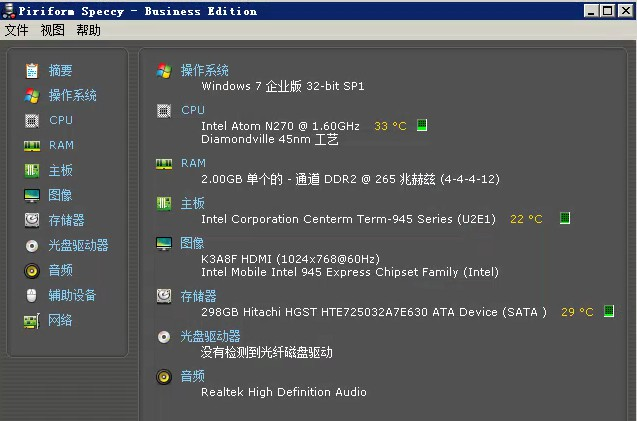Click the 辅助设备 mouse icon in sidebar
Viewport: 637px width, 421px height.
pos(32,295)
